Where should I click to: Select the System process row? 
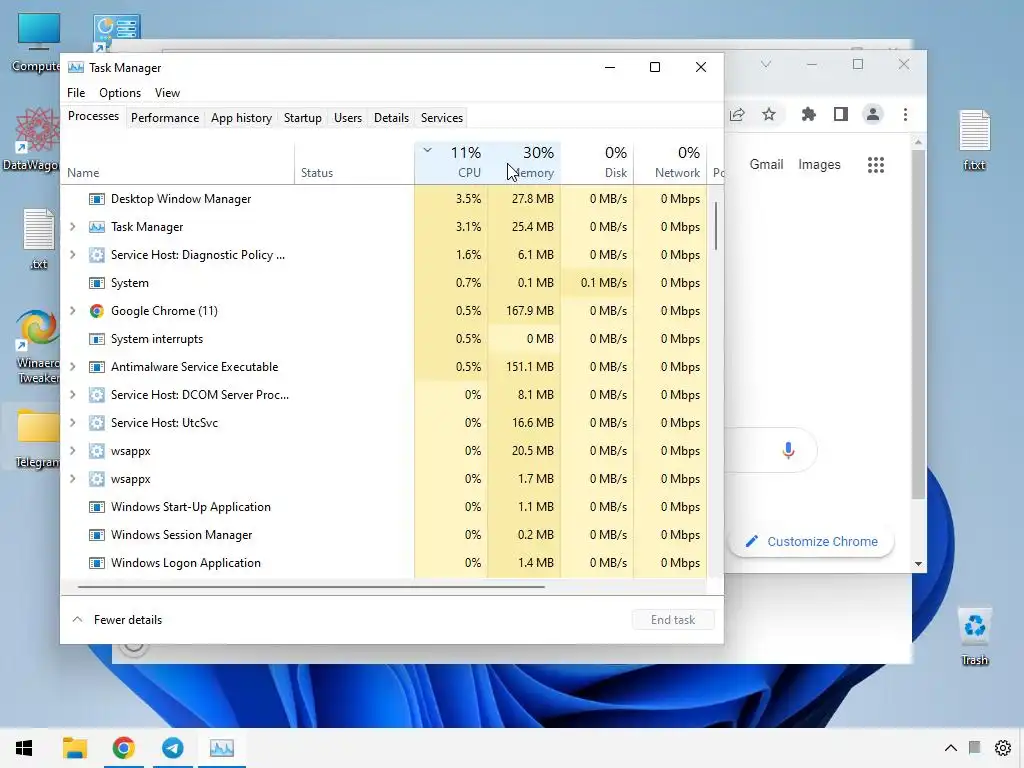(384, 283)
